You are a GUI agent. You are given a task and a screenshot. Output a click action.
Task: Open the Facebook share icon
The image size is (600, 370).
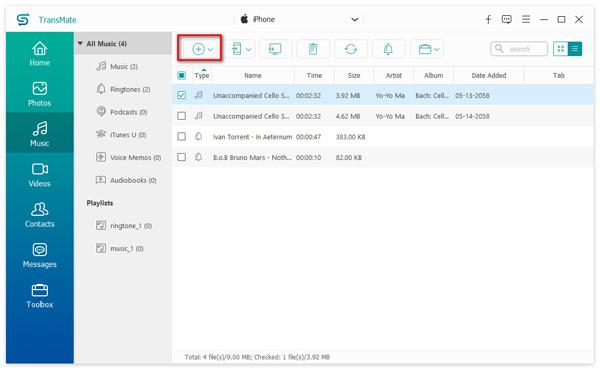488,20
